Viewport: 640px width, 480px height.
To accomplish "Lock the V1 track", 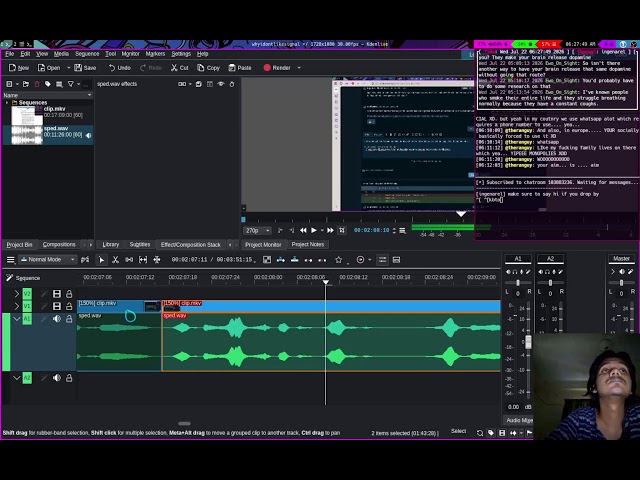I will 69,306.
